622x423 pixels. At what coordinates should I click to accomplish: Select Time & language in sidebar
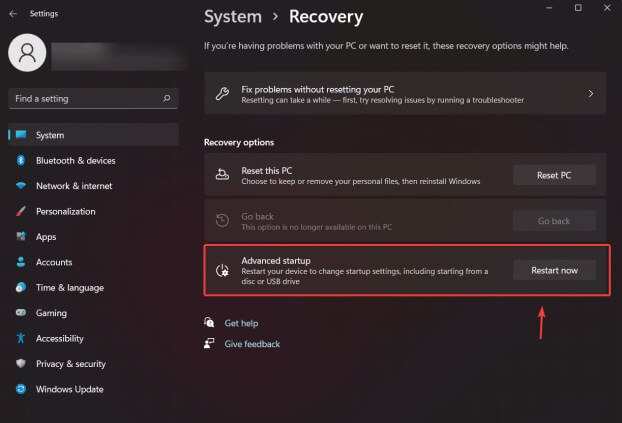tap(69, 288)
